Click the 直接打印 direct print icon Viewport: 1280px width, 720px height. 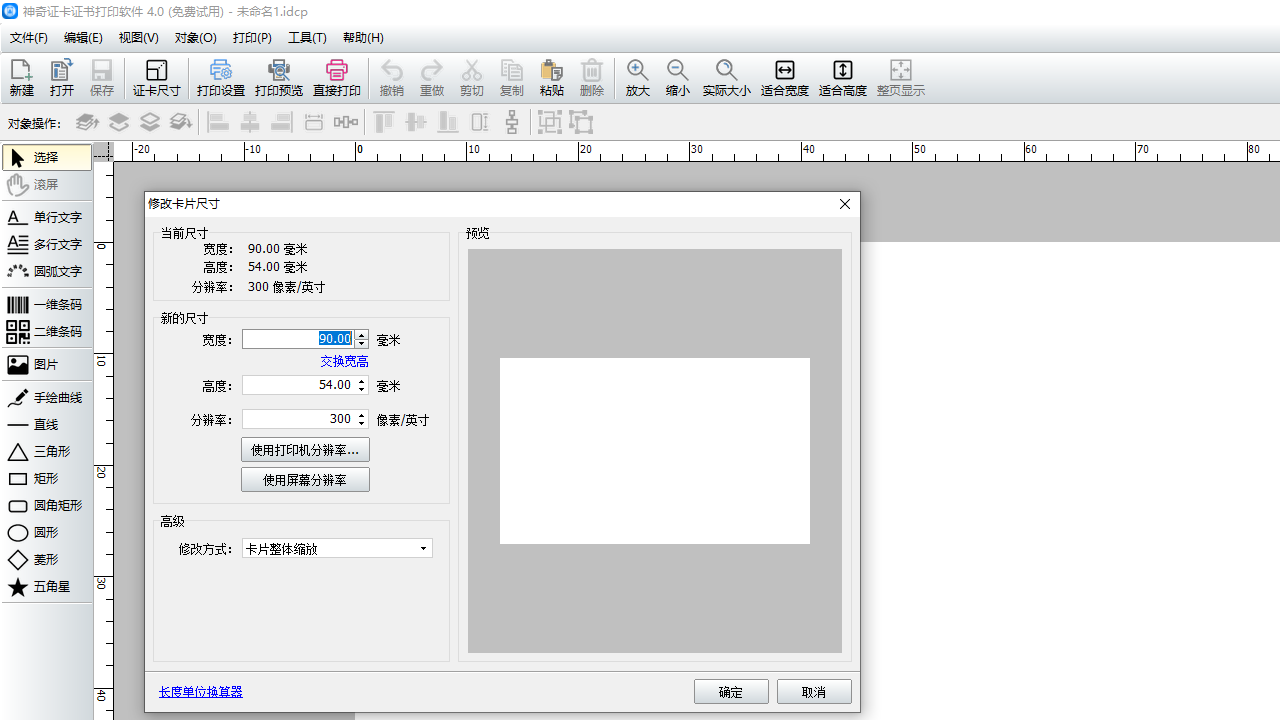336,77
